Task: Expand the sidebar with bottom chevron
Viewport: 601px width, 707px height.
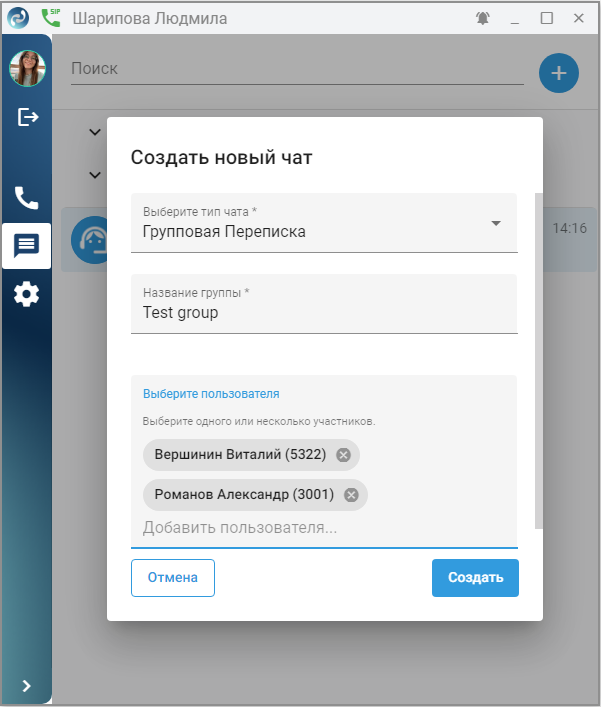Action: point(27,686)
